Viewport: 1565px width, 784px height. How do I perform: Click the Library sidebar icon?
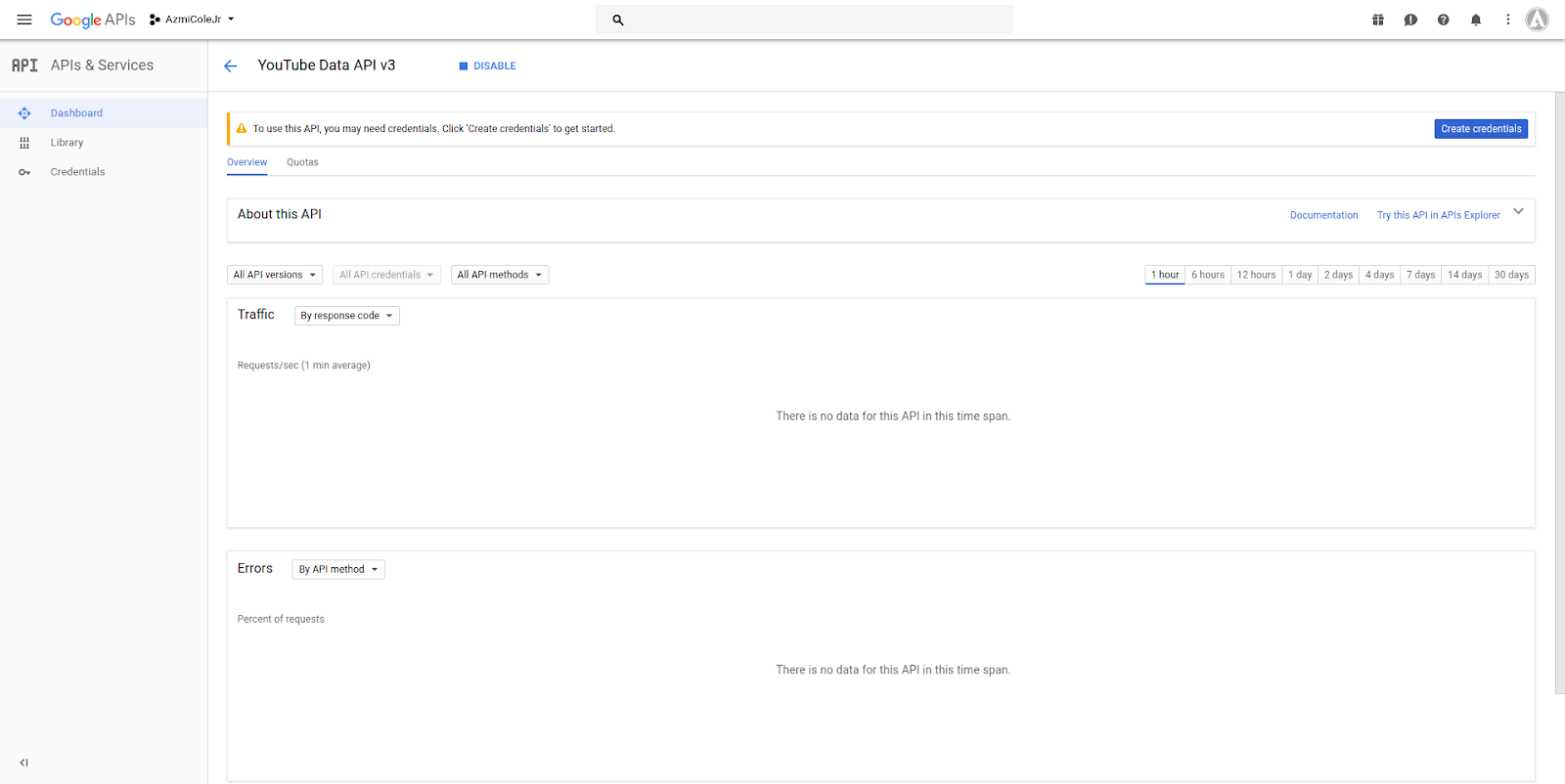[24, 143]
